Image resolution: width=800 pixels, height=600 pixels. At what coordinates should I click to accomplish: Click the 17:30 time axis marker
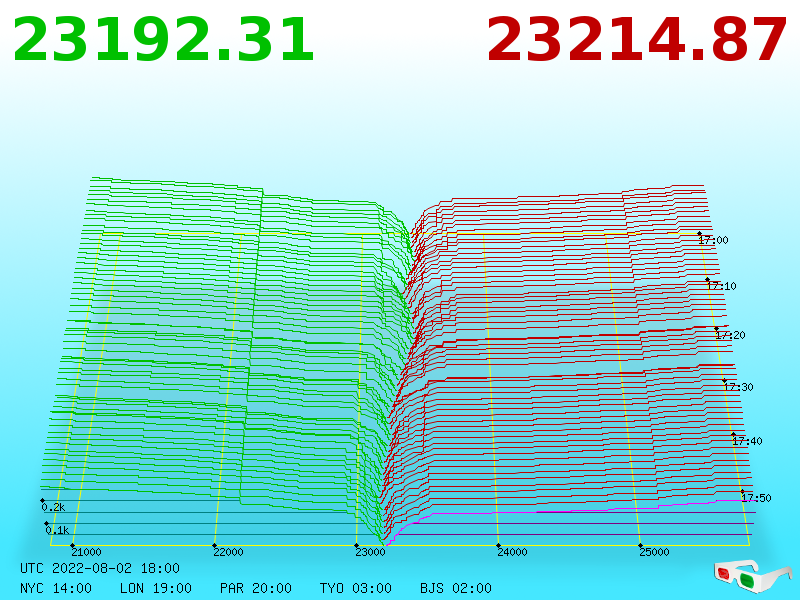pos(738,387)
